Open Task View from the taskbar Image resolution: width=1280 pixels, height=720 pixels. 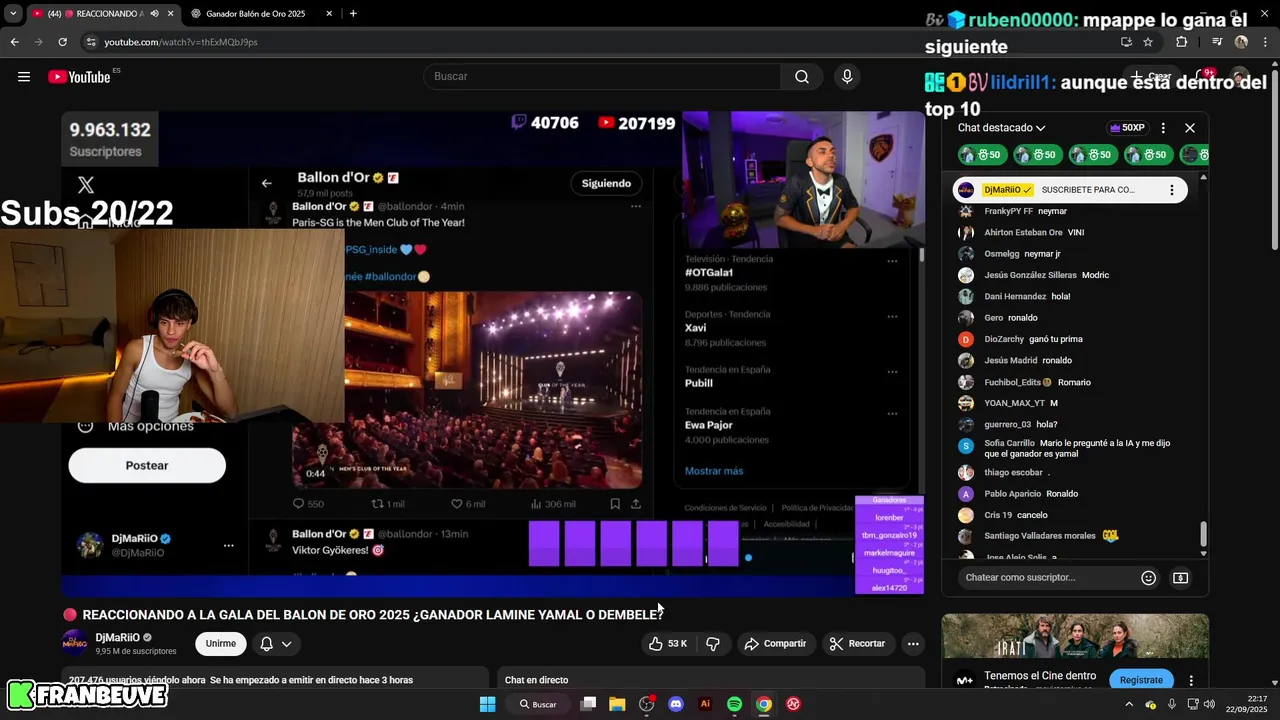pos(588,704)
